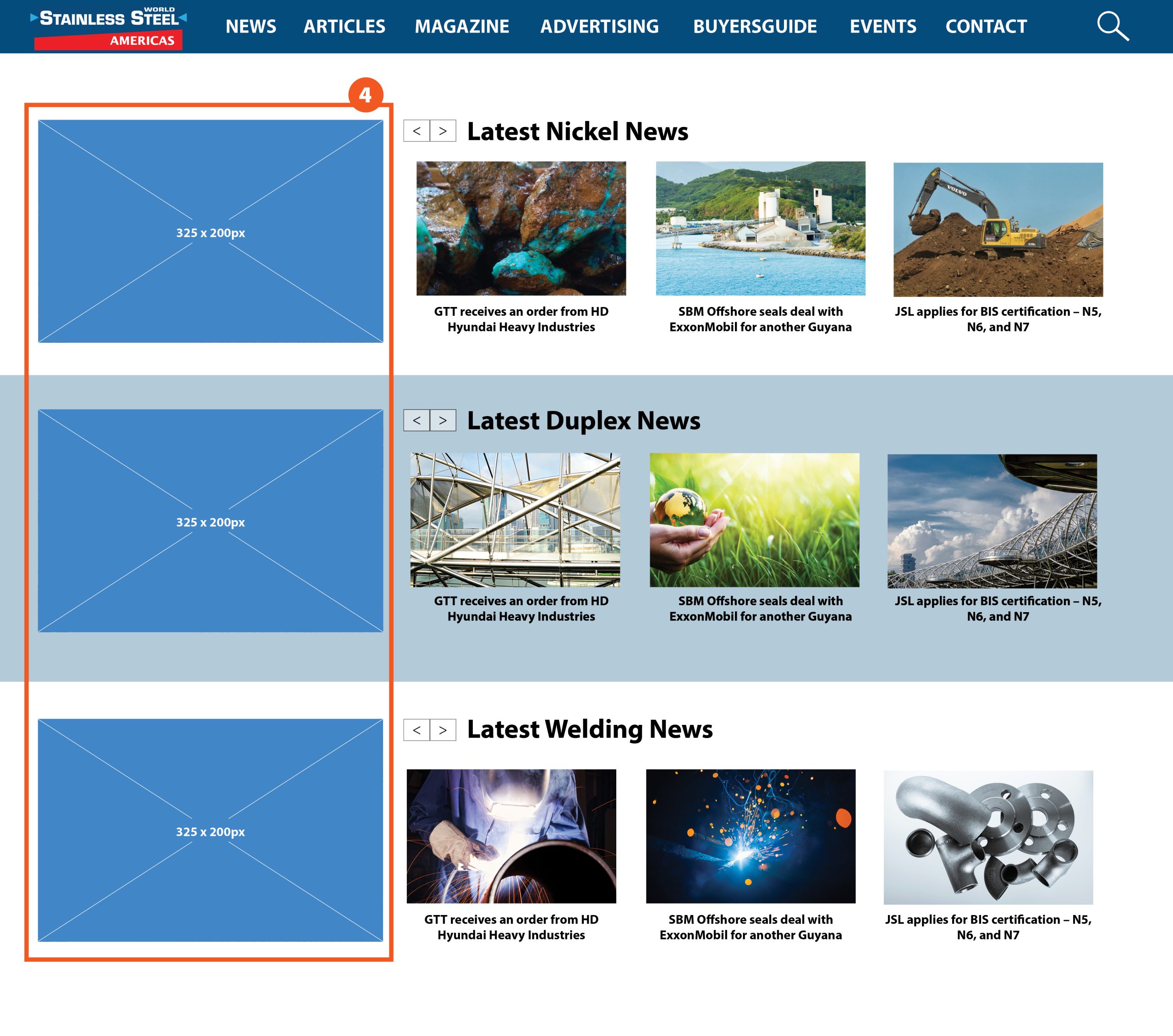Show next Duplex News items
This screenshot has width=1173, height=1036.
tap(443, 420)
